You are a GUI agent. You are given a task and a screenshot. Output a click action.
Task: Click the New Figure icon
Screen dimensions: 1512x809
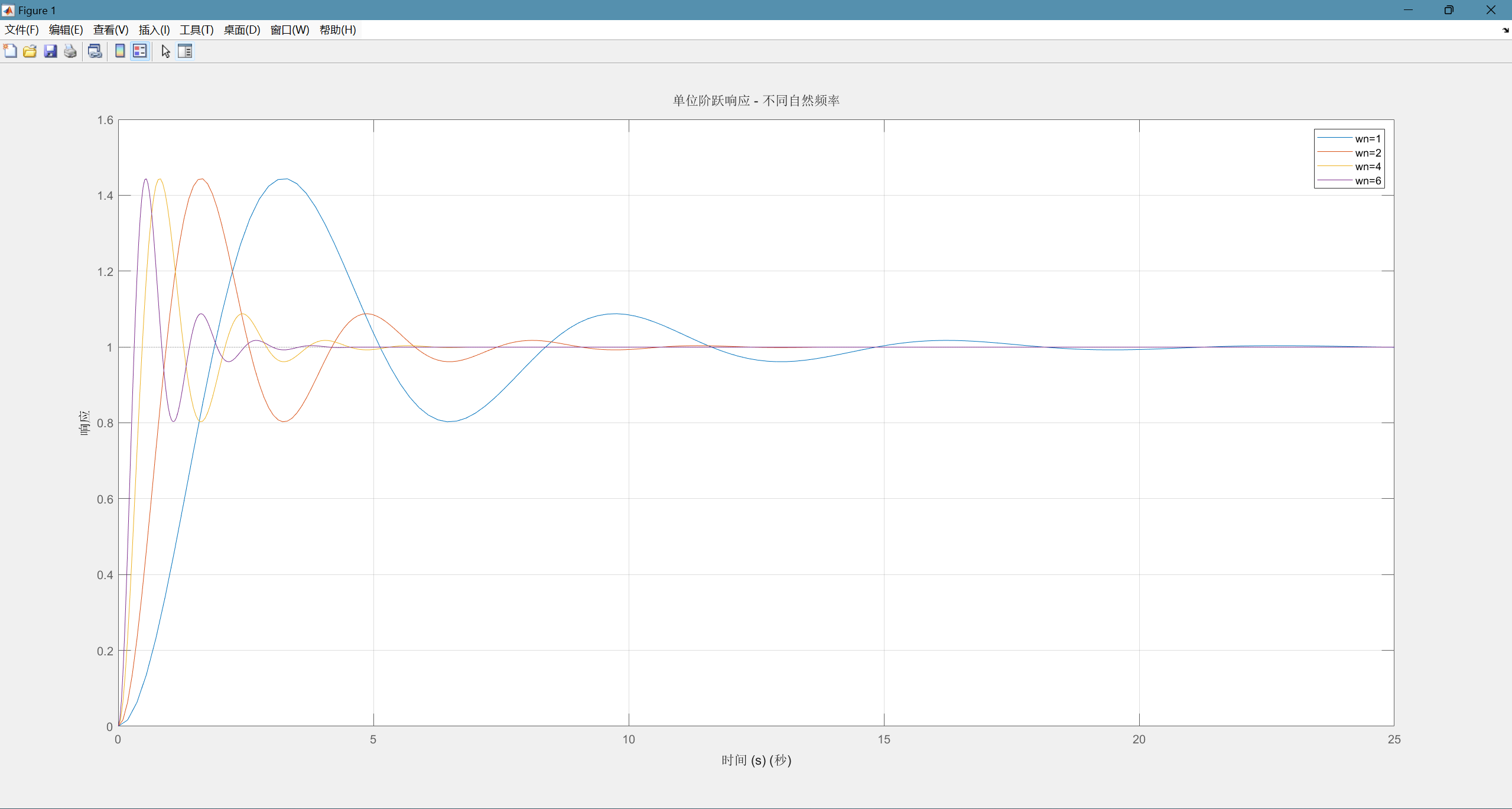coord(10,51)
